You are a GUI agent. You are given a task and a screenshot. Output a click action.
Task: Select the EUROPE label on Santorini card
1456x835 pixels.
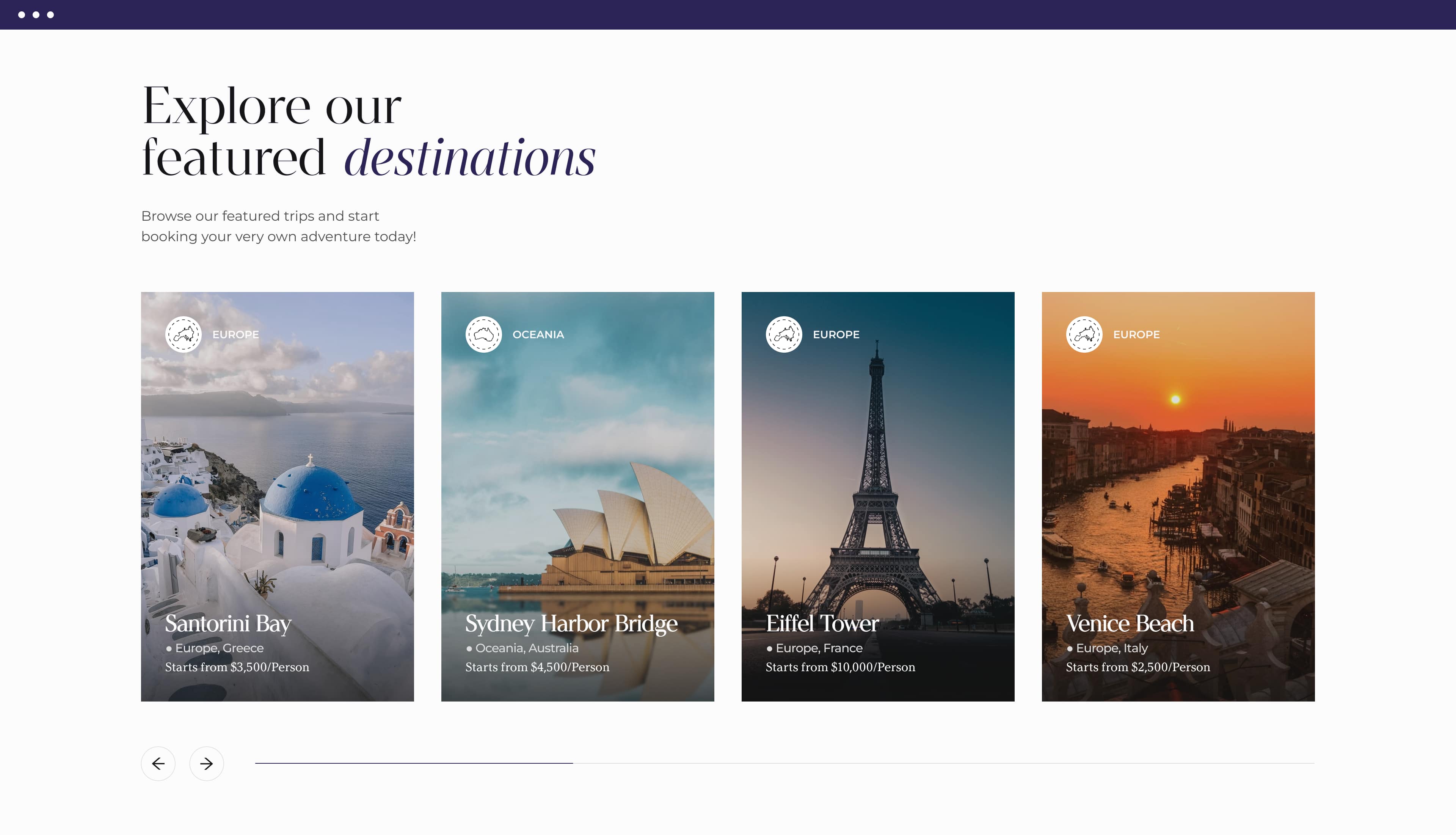[x=235, y=334]
